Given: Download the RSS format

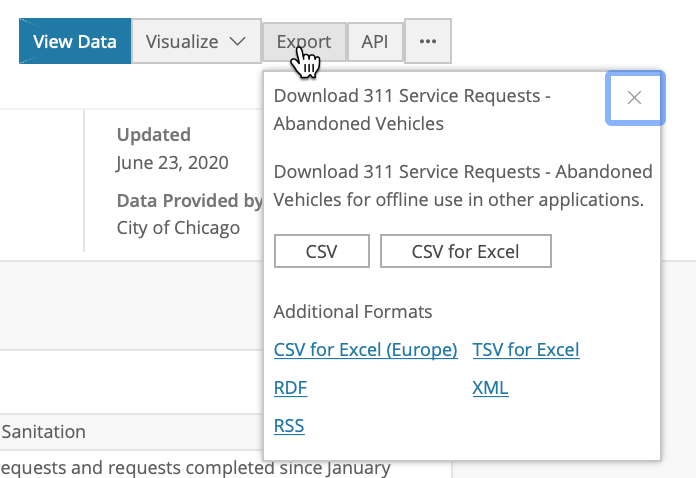Looking at the screenshot, I should (289, 426).
